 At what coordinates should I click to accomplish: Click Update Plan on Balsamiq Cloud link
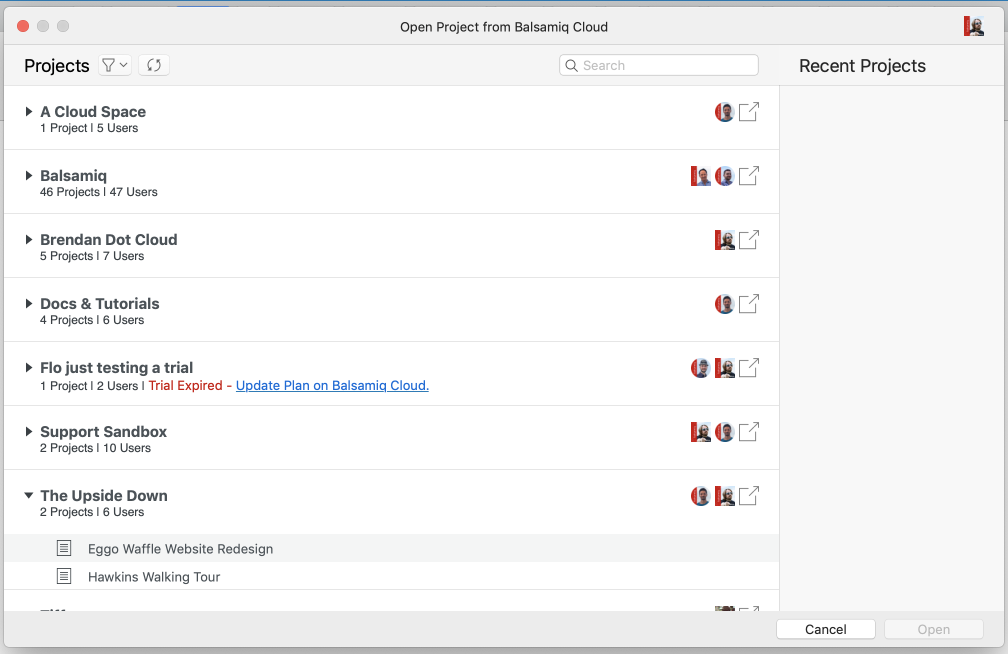click(332, 386)
